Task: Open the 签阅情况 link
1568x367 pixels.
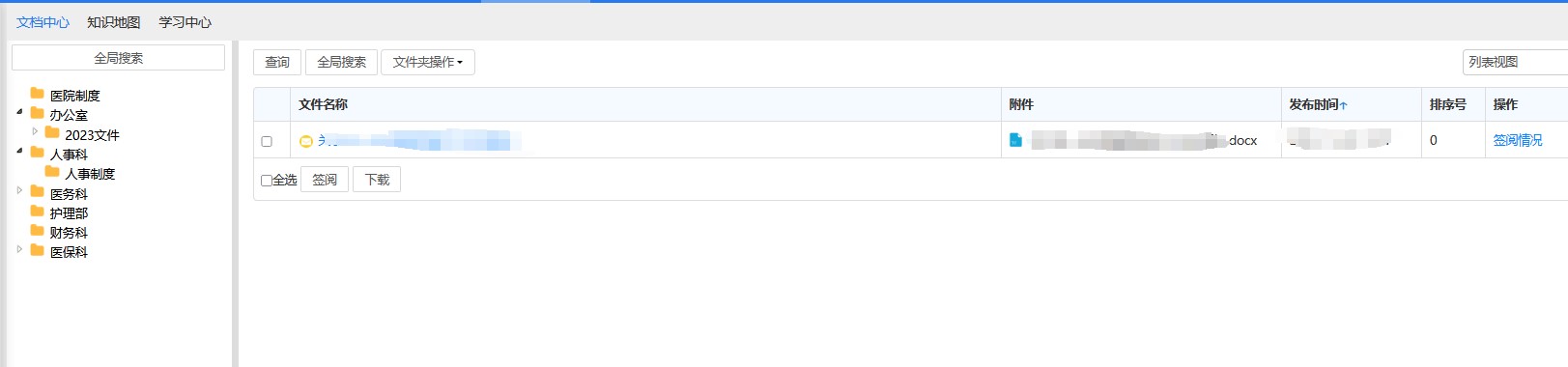Action: tap(1518, 140)
